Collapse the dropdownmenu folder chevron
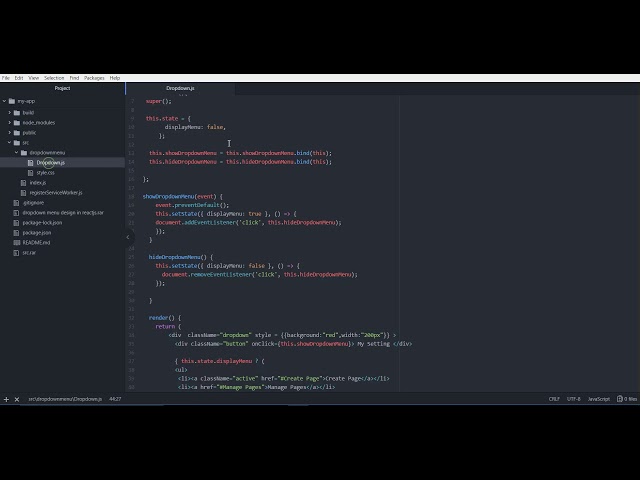The image size is (640, 480). tap(17, 153)
